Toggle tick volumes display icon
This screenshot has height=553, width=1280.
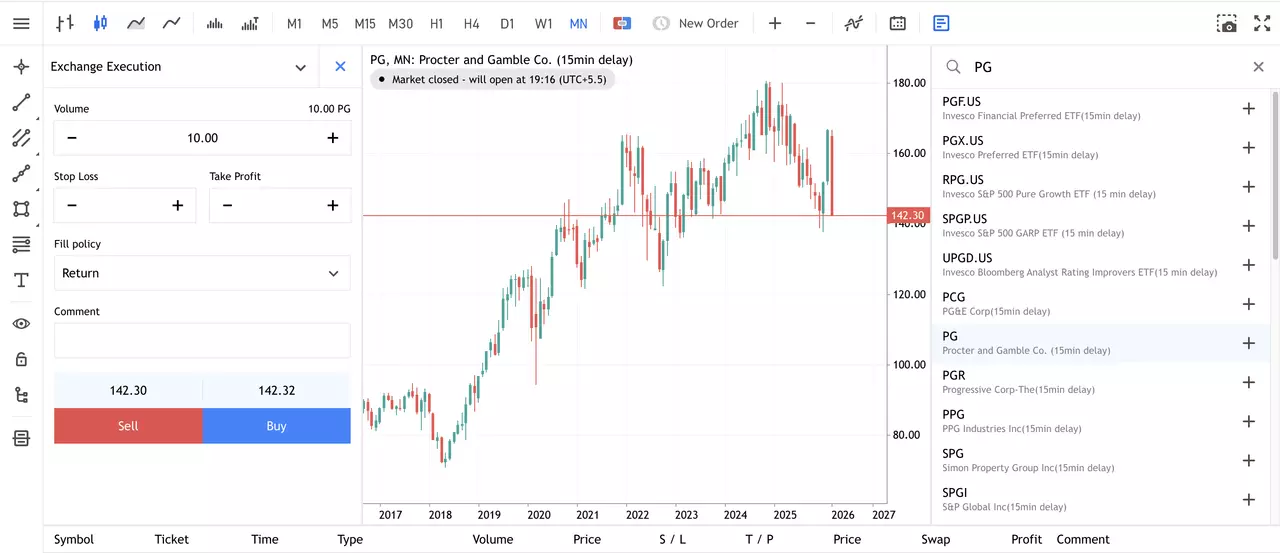[x=214, y=23]
